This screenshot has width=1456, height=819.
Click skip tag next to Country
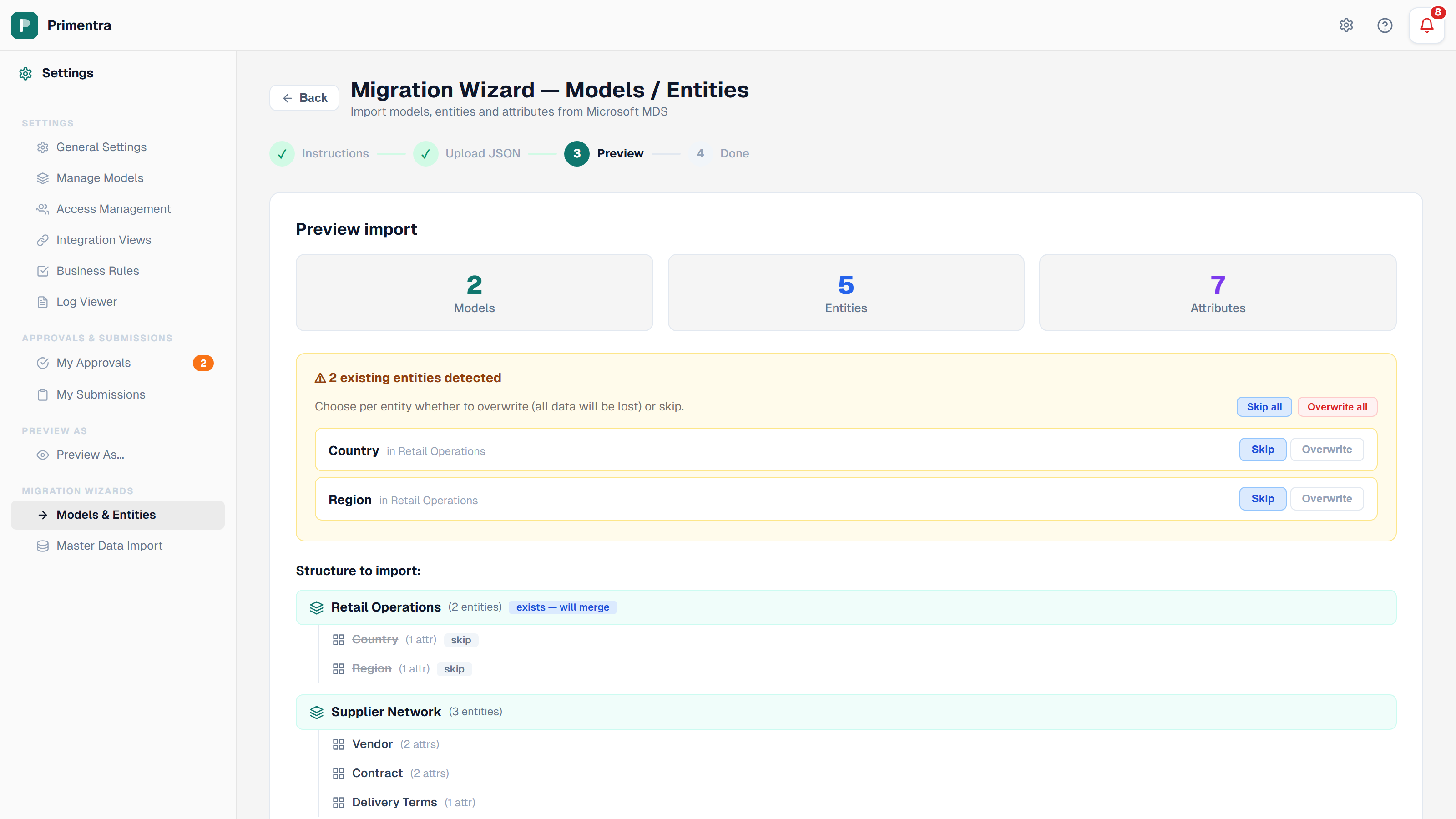point(460,640)
